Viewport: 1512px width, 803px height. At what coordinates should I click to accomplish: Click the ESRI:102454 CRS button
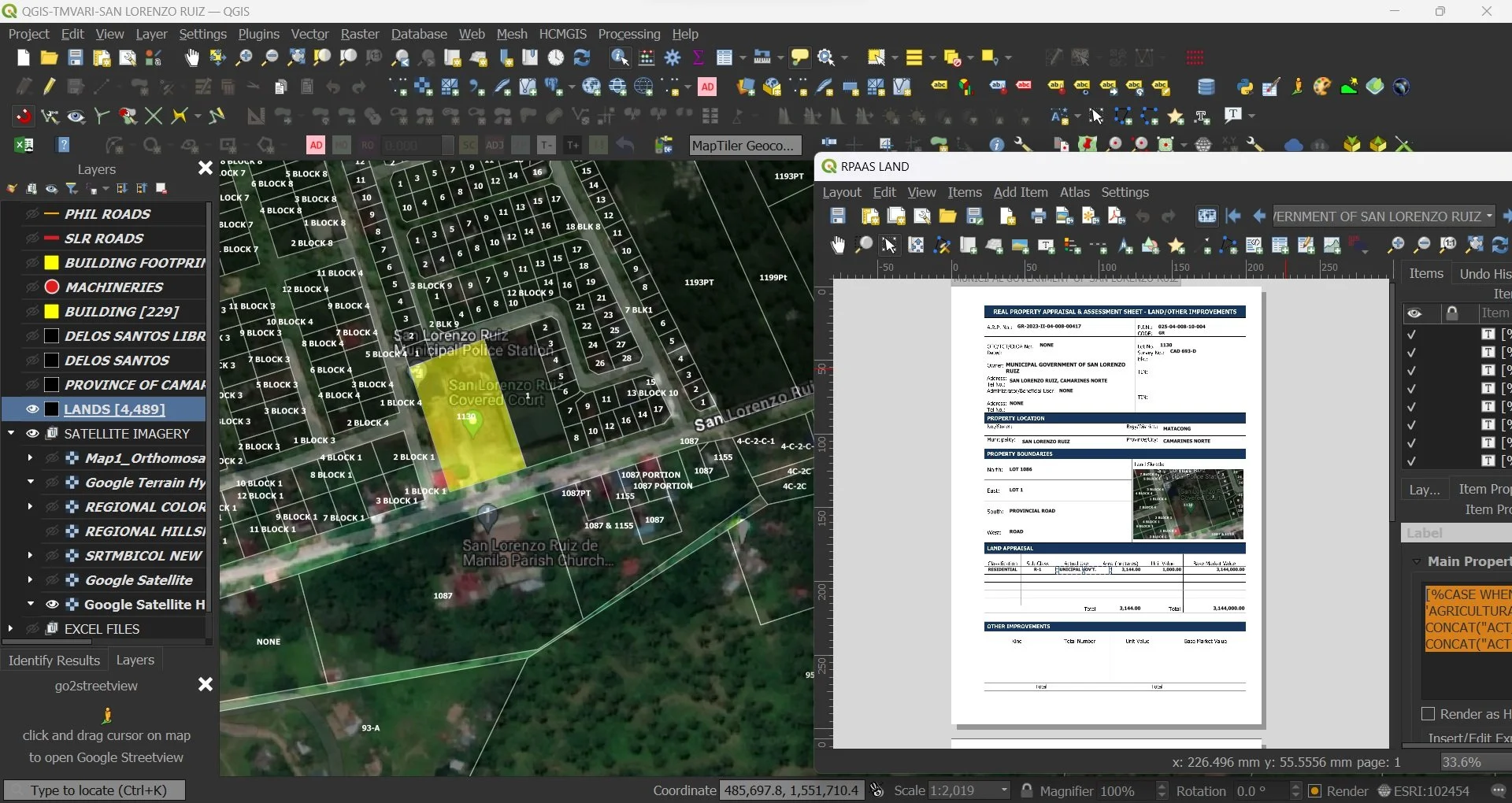1423,790
